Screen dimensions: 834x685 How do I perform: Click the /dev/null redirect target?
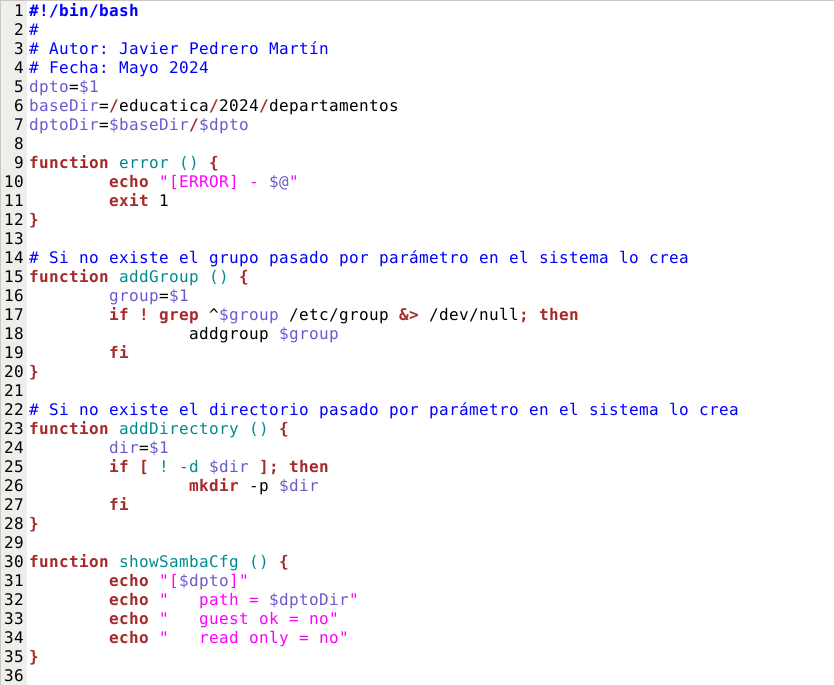473,315
